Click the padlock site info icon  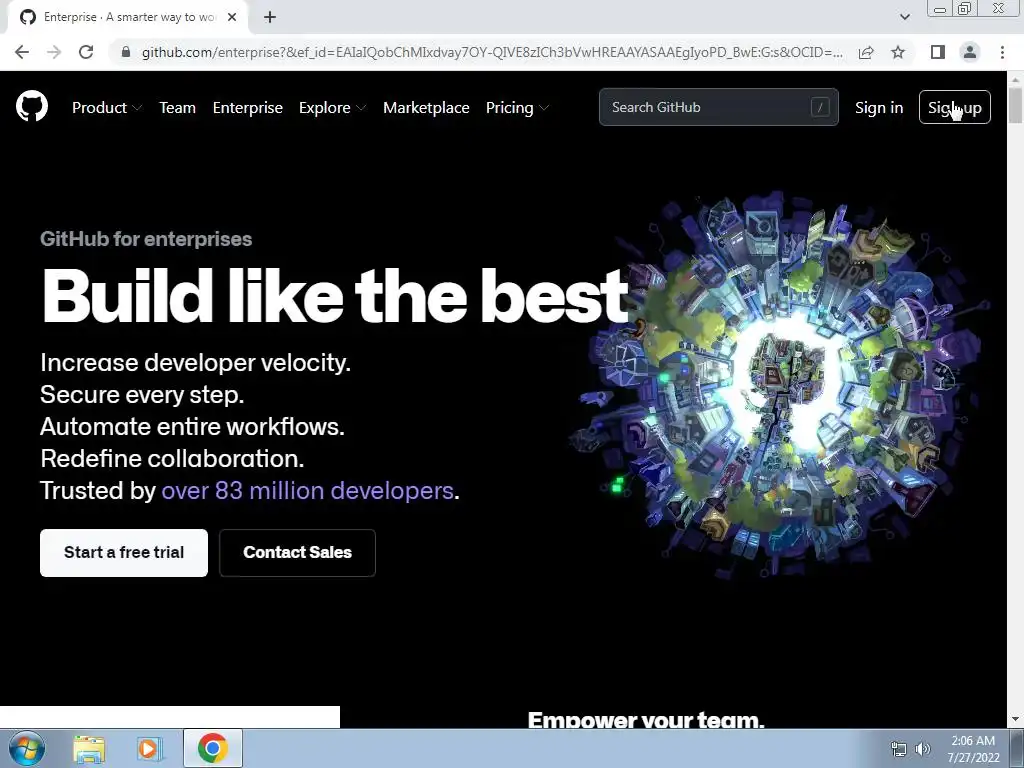[126, 52]
